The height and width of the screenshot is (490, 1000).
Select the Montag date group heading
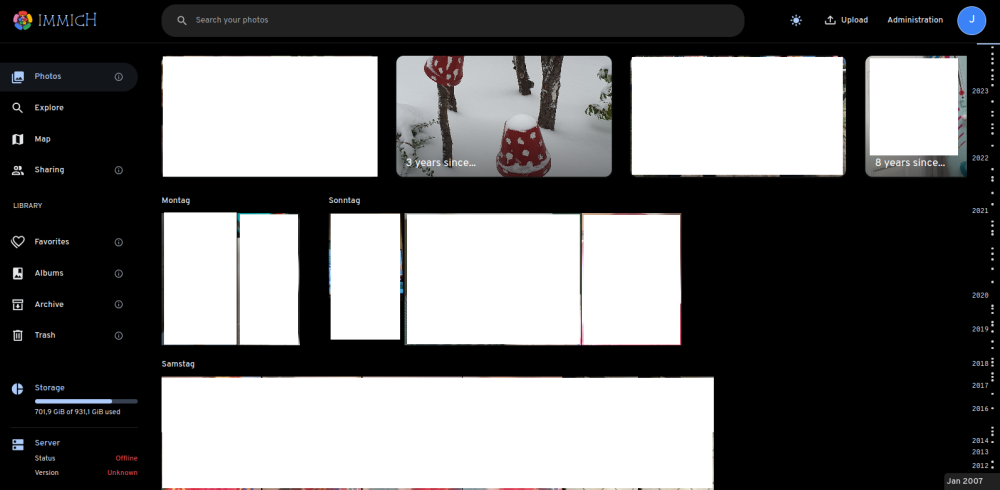pos(175,200)
